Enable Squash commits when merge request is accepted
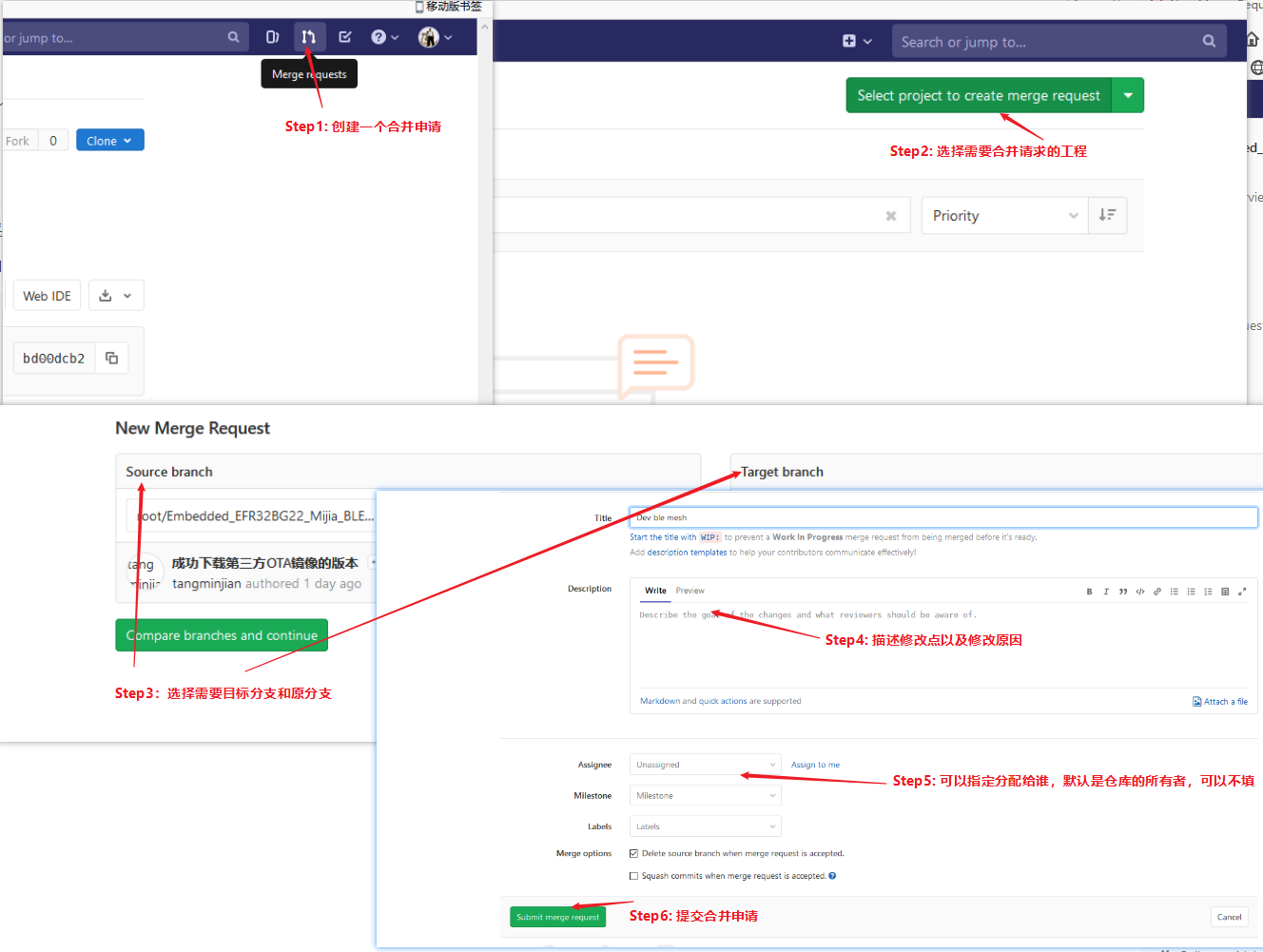The image size is (1263, 952). click(x=633, y=876)
